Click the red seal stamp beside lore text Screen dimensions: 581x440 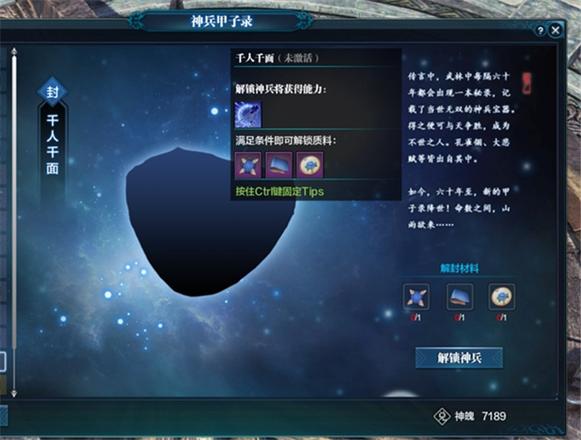point(527,83)
